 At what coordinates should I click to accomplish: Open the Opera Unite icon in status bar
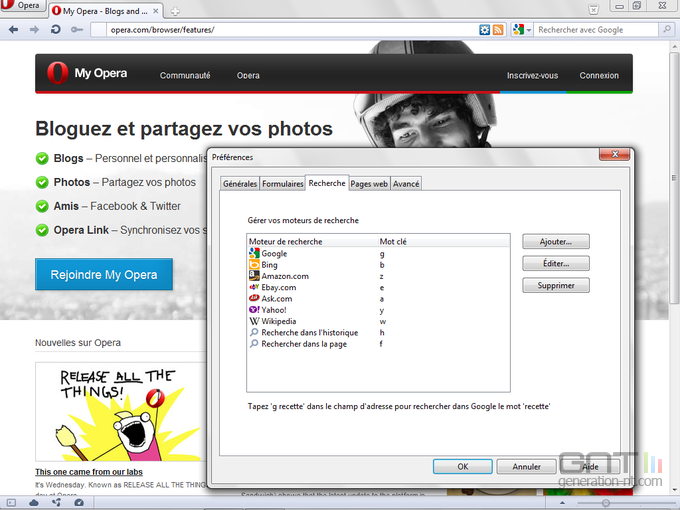coord(56,503)
